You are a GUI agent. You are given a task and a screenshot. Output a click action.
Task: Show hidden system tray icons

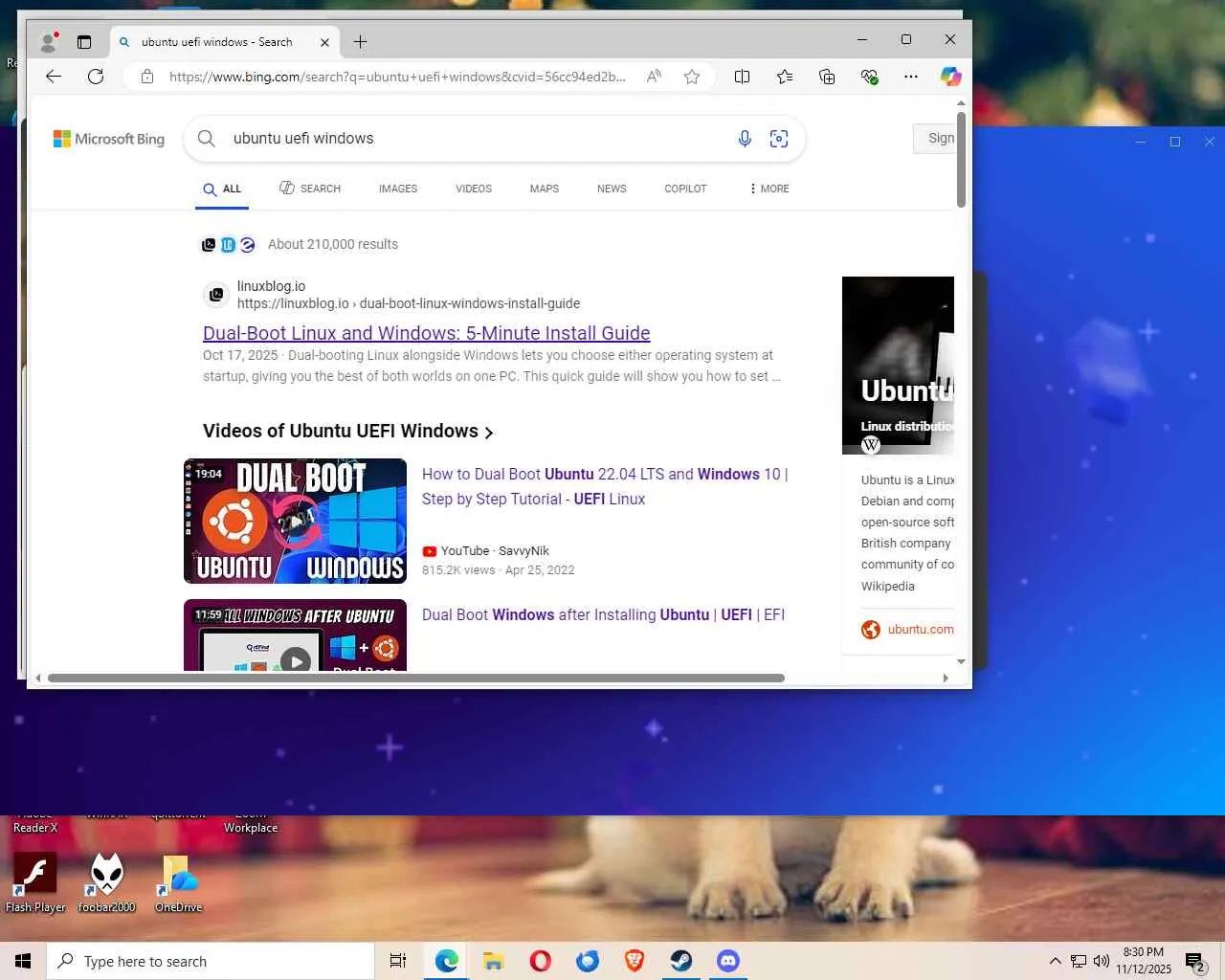(x=1055, y=961)
